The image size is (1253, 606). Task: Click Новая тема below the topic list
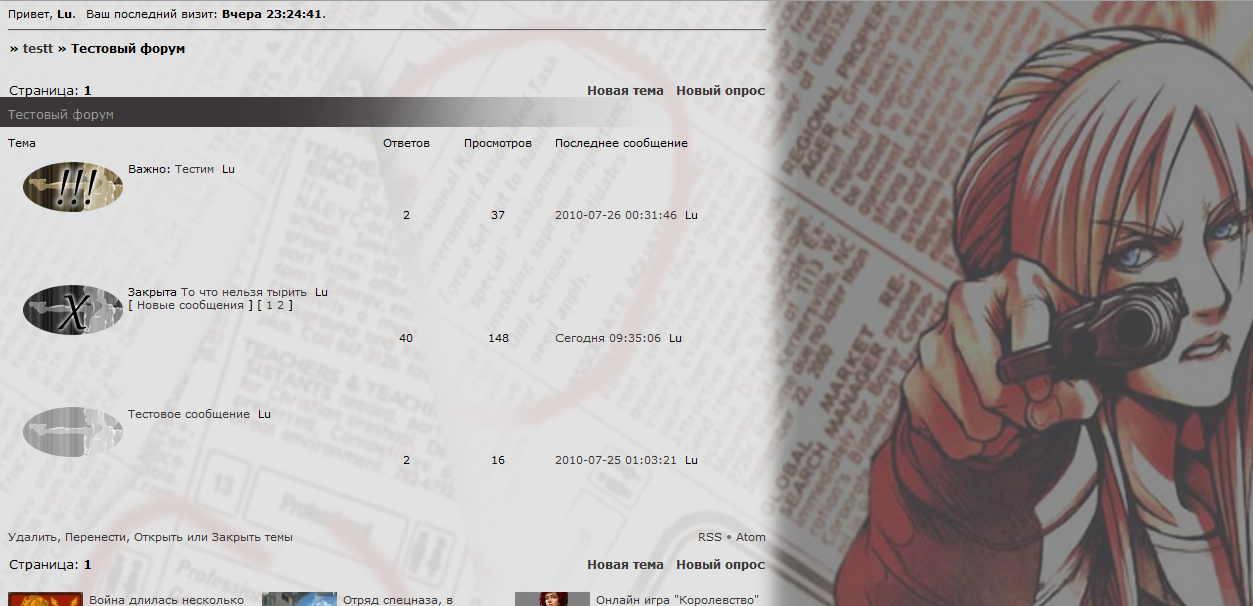[625, 564]
